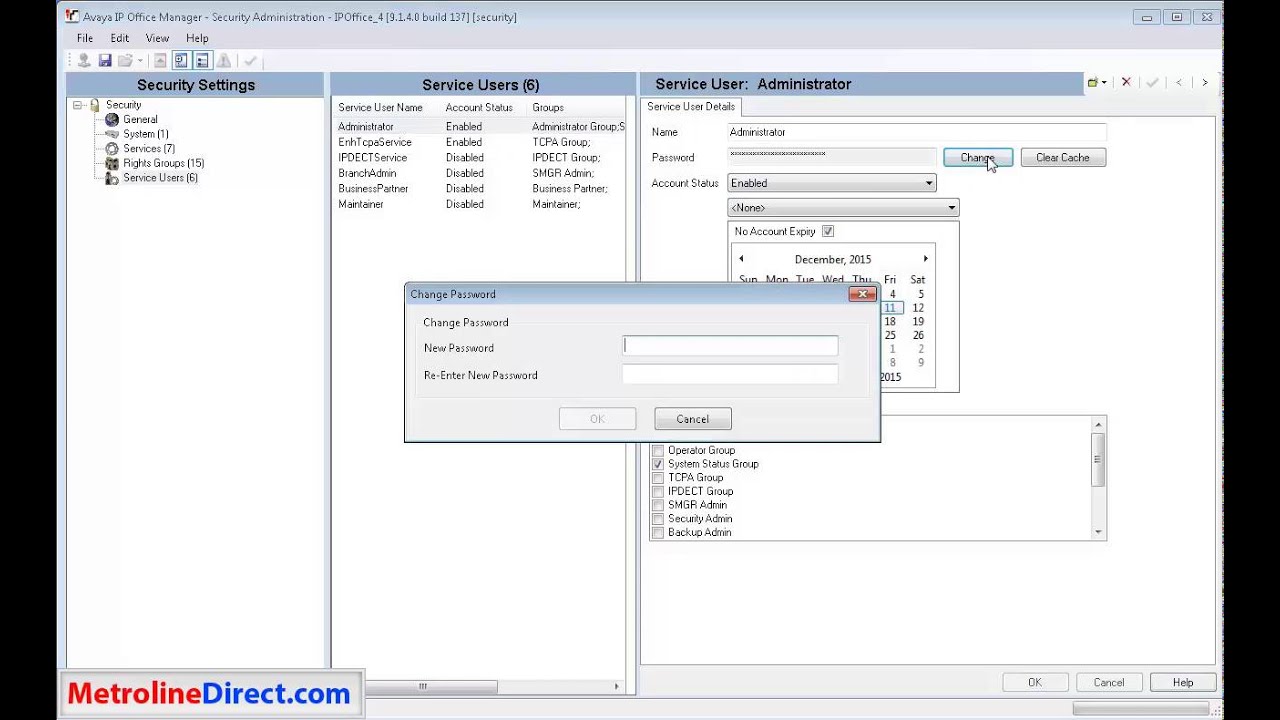Select the Rights Groups (15) tree icon
The height and width of the screenshot is (720, 1280).
point(112,163)
